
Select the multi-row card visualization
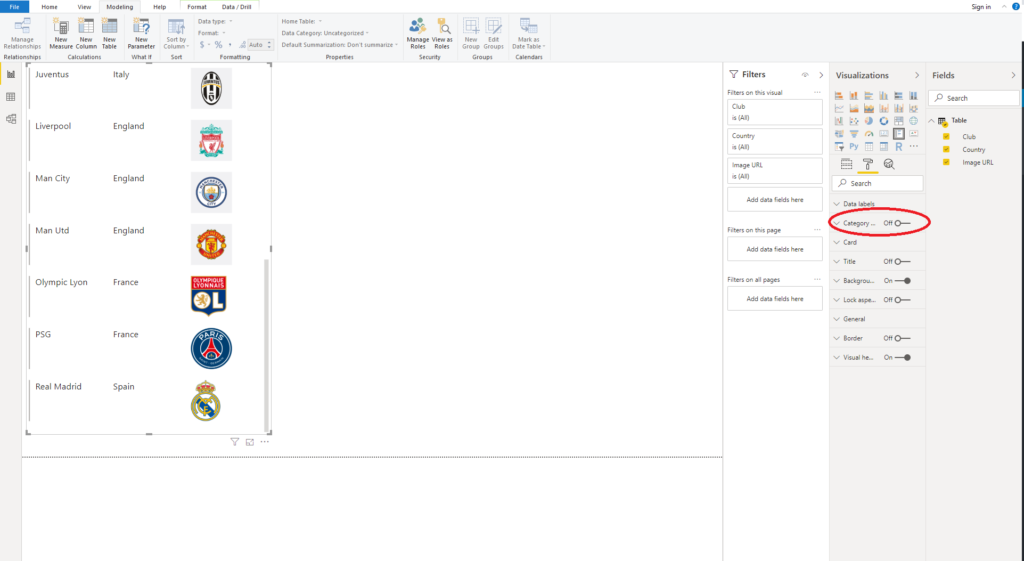pos(899,134)
